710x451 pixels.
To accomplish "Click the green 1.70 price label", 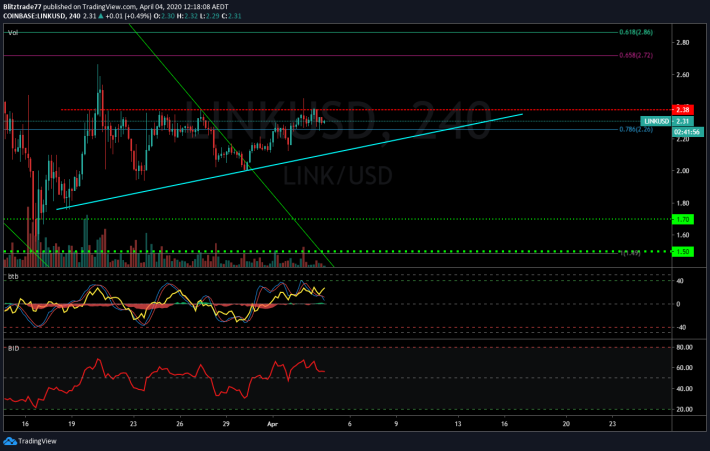I will tap(684, 218).
